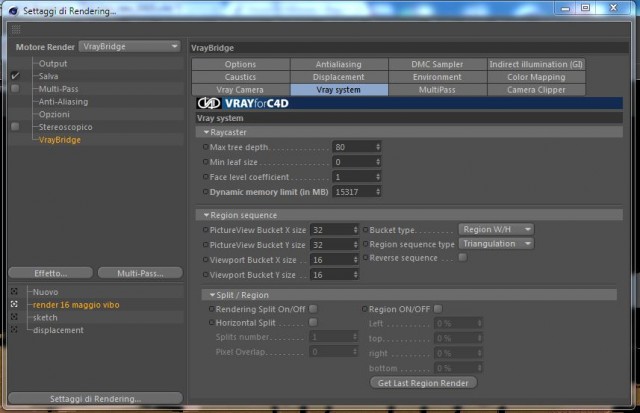
Task: Switch to the Antialiasing tab
Action: coord(339,64)
